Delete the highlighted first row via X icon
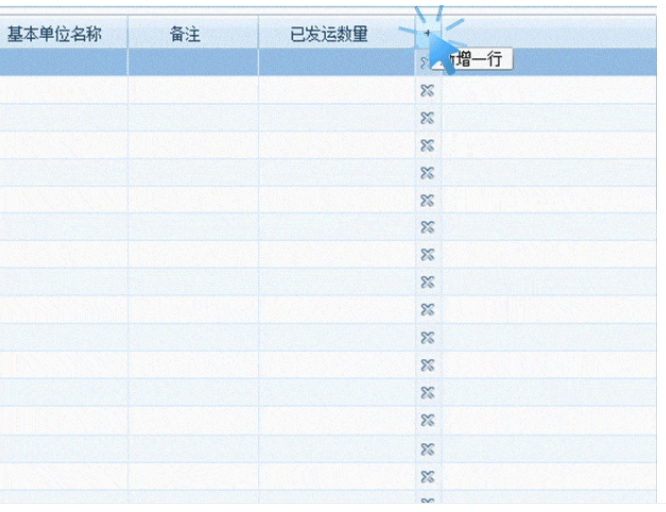666x512 pixels. tap(427, 63)
